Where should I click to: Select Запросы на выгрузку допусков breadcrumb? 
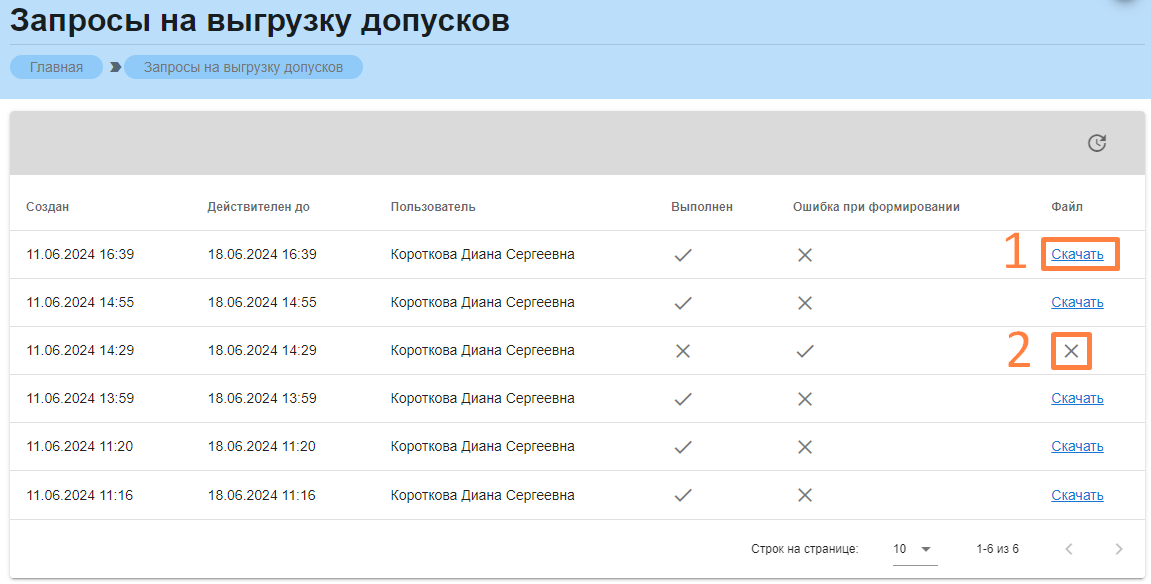pos(243,67)
